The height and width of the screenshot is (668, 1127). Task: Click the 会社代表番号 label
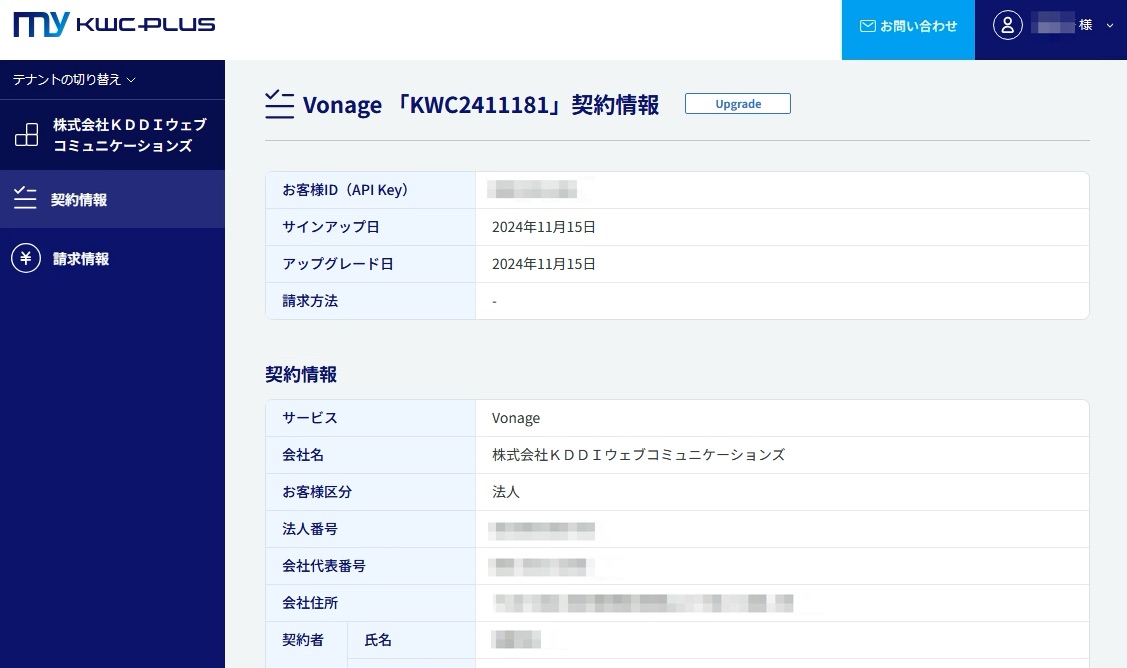click(323, 567)
